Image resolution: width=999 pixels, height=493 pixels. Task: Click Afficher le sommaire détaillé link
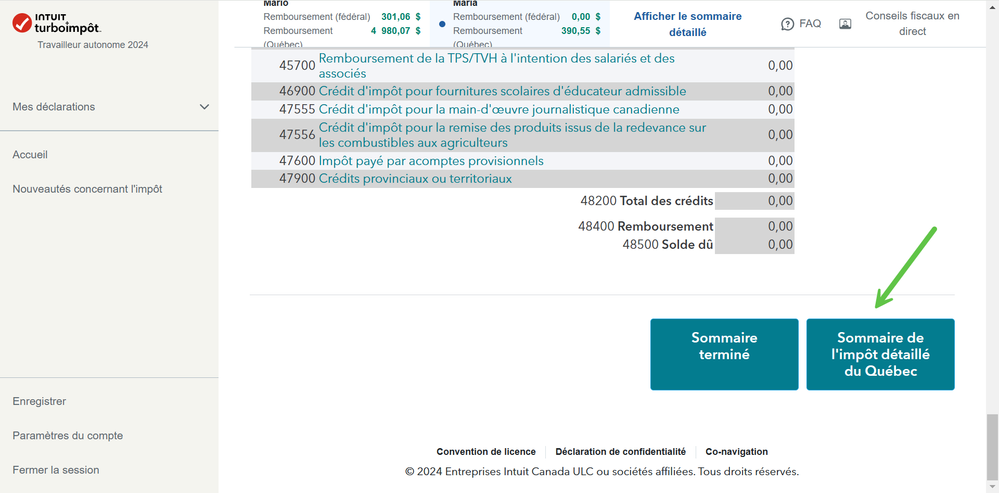pos(687,24)
